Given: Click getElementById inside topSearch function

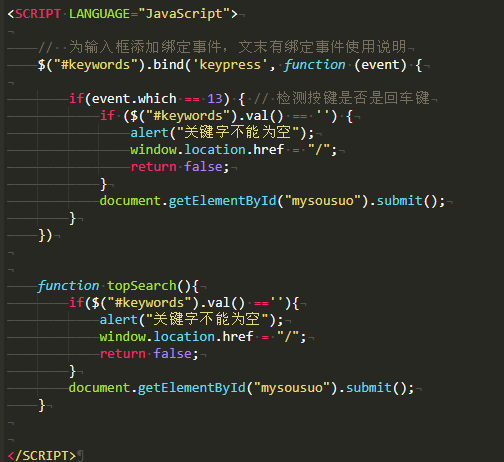Looking at the screenshot, I should (x=192, y=388).
